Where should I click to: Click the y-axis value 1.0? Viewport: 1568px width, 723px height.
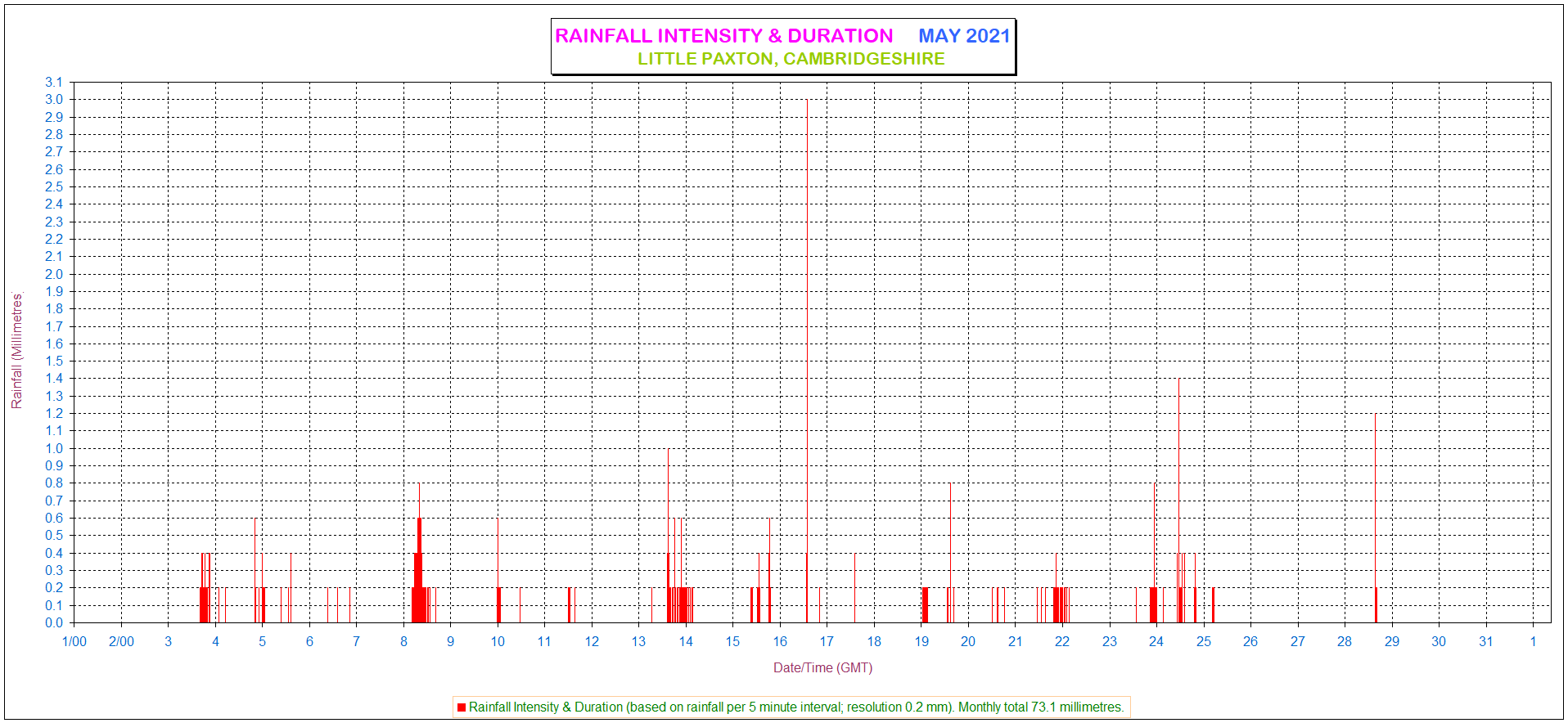pos(54,448)
